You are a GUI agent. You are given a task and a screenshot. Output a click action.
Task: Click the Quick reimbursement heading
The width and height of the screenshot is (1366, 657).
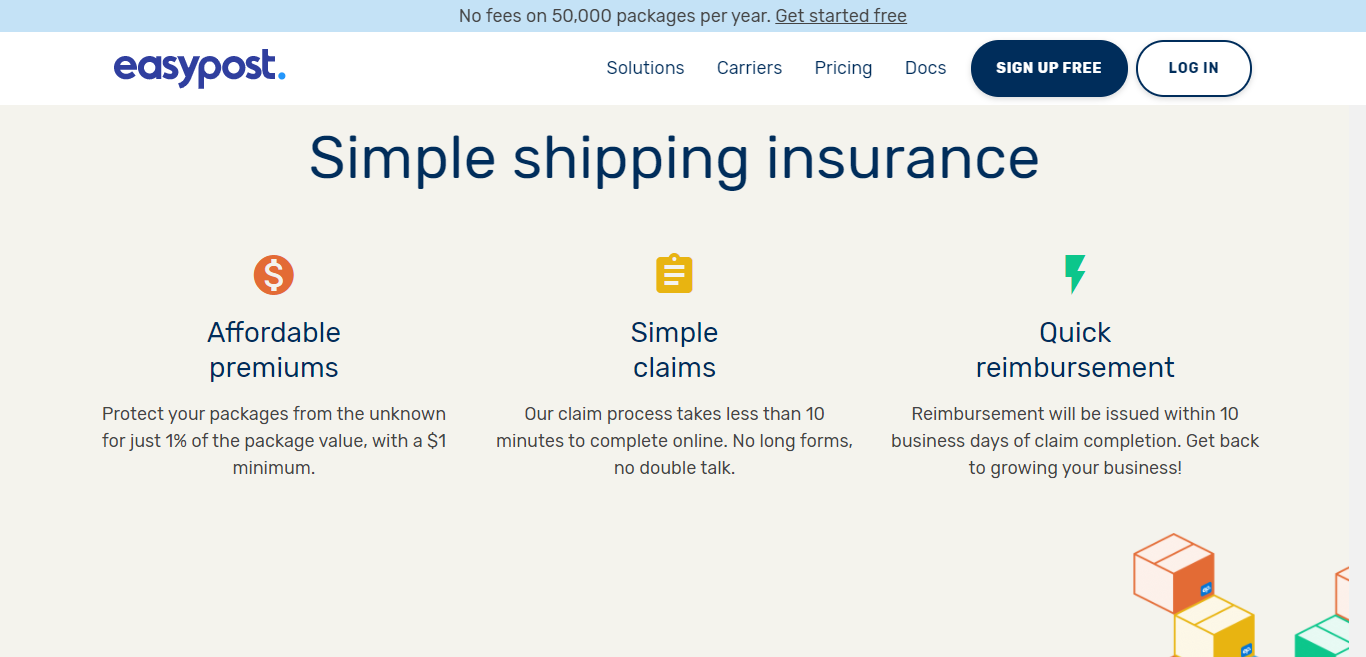pos(1075,350)
